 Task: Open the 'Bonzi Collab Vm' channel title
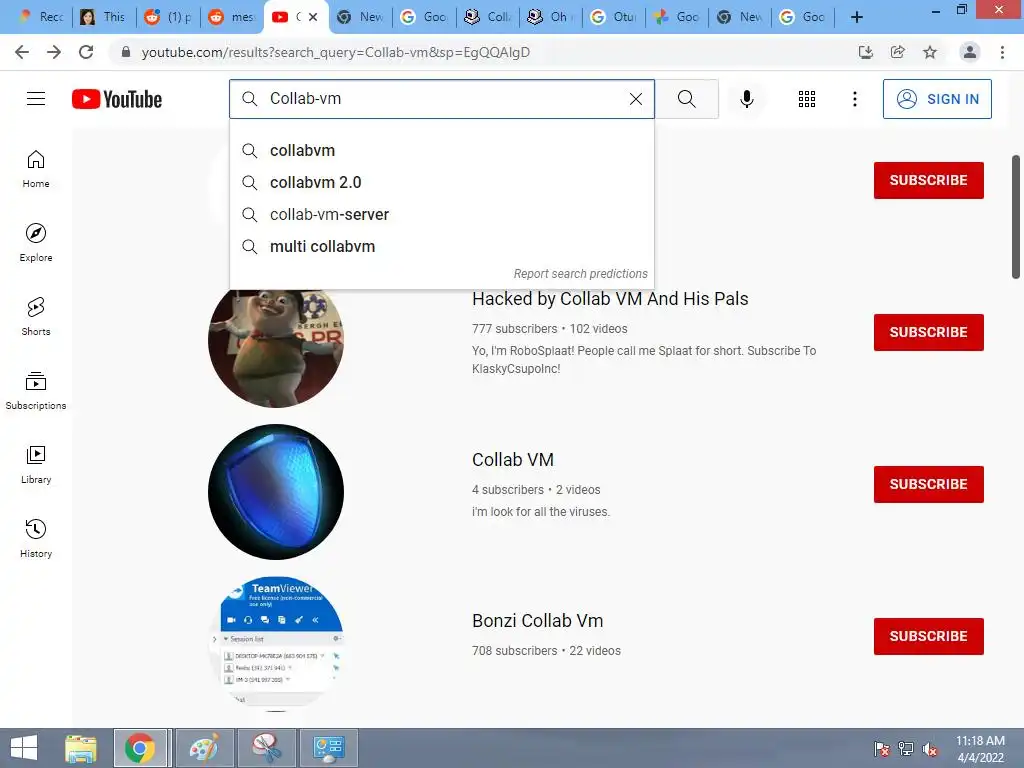pos(537,620)
